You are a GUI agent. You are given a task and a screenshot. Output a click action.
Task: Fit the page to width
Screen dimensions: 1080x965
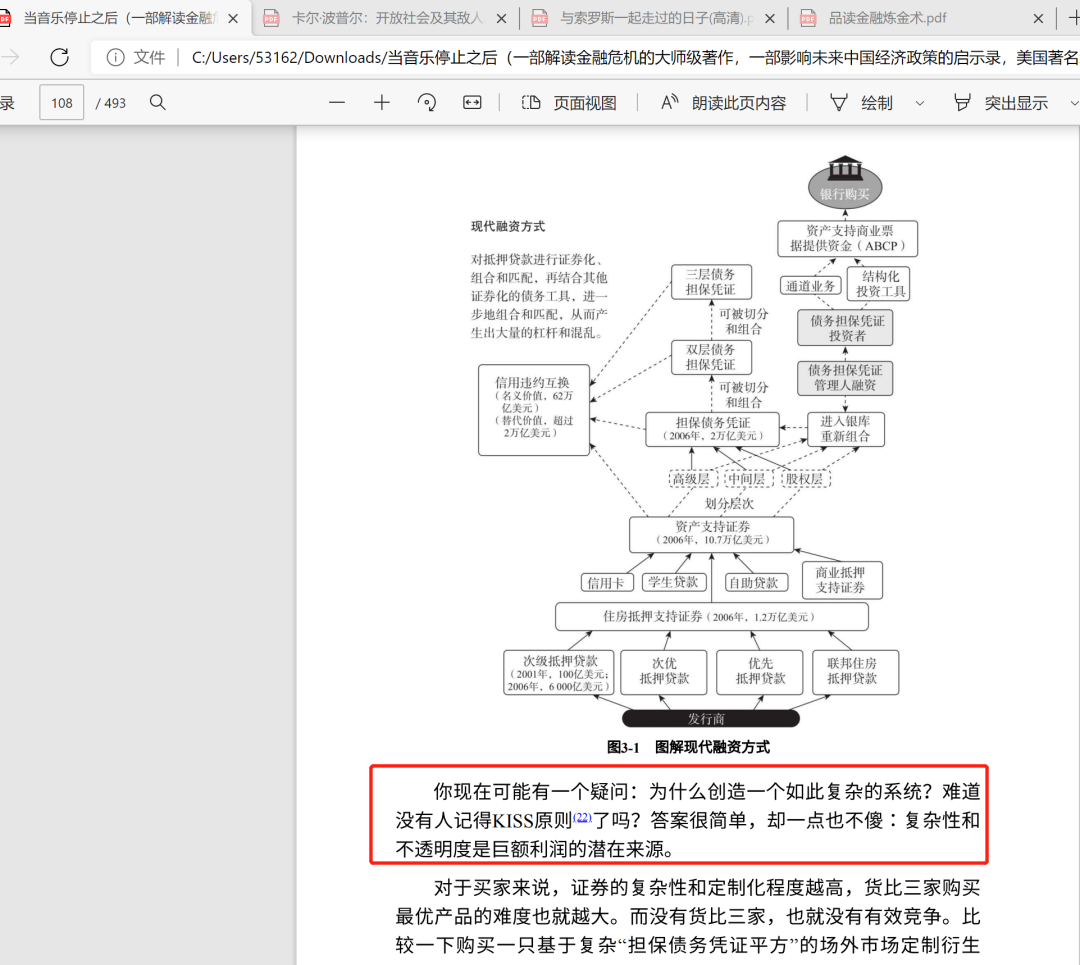click(x=472, y=103)
